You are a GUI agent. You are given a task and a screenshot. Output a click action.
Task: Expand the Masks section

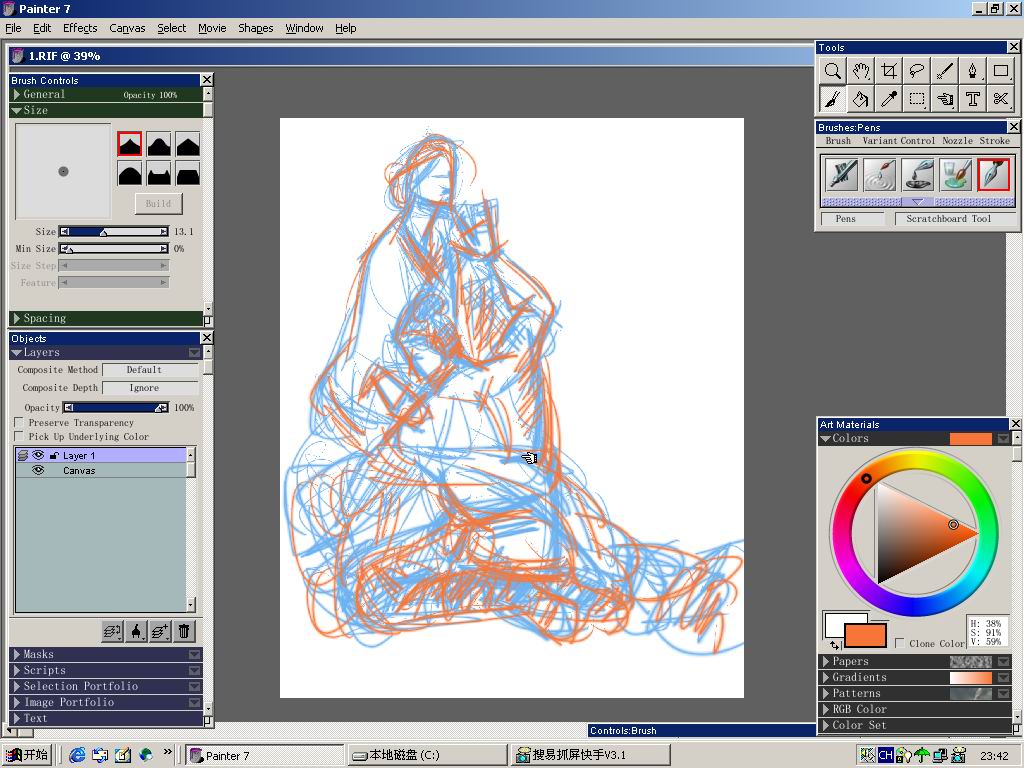17,655
